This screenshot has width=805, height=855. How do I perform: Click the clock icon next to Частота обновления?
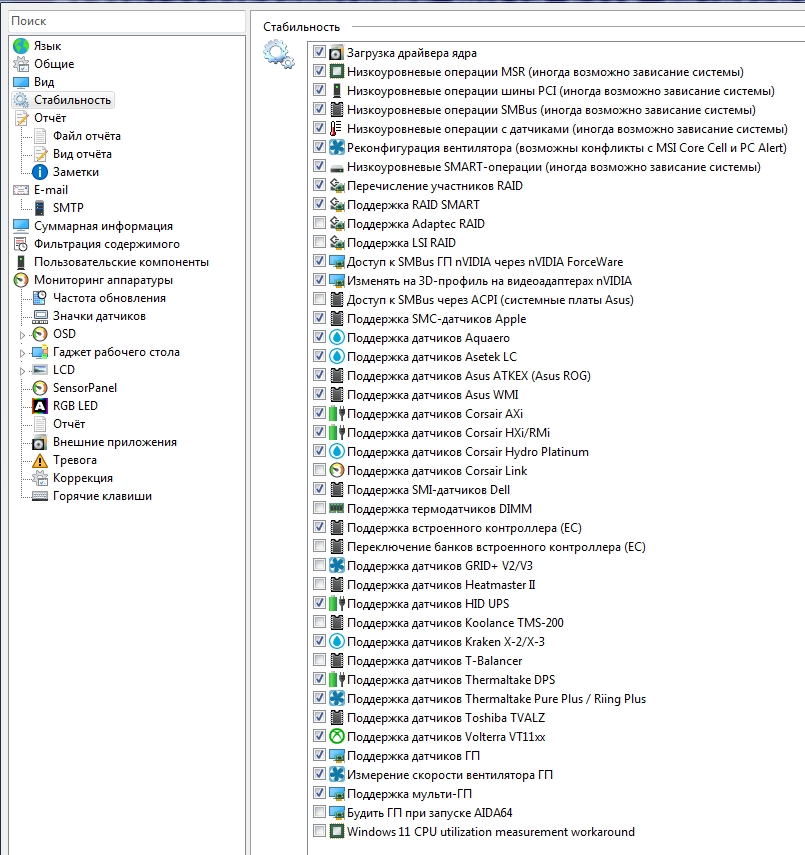coord(40,298)
